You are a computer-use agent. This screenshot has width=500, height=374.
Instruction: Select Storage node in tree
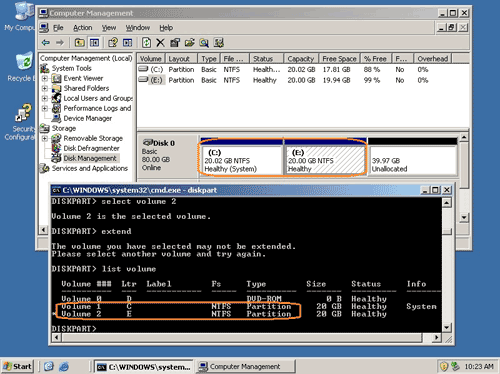click(x=64, y=128)
